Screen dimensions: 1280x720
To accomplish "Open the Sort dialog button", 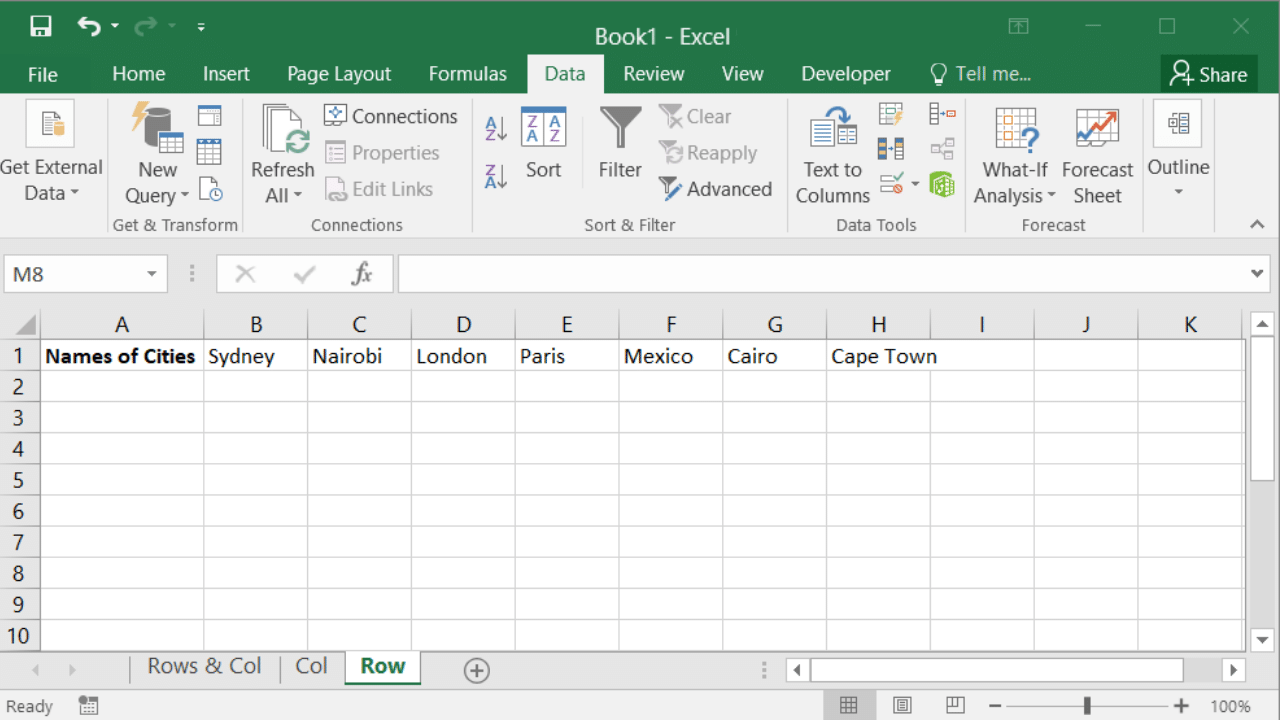I will pos(543,144).
